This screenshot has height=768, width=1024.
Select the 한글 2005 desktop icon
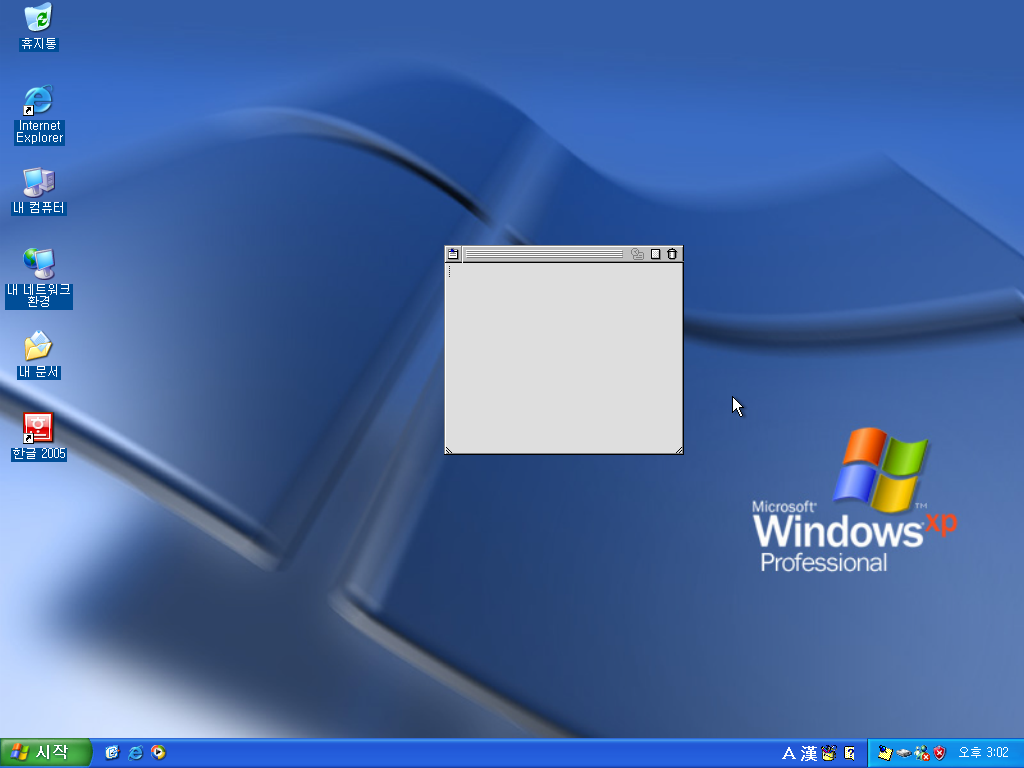click(39, 436)
